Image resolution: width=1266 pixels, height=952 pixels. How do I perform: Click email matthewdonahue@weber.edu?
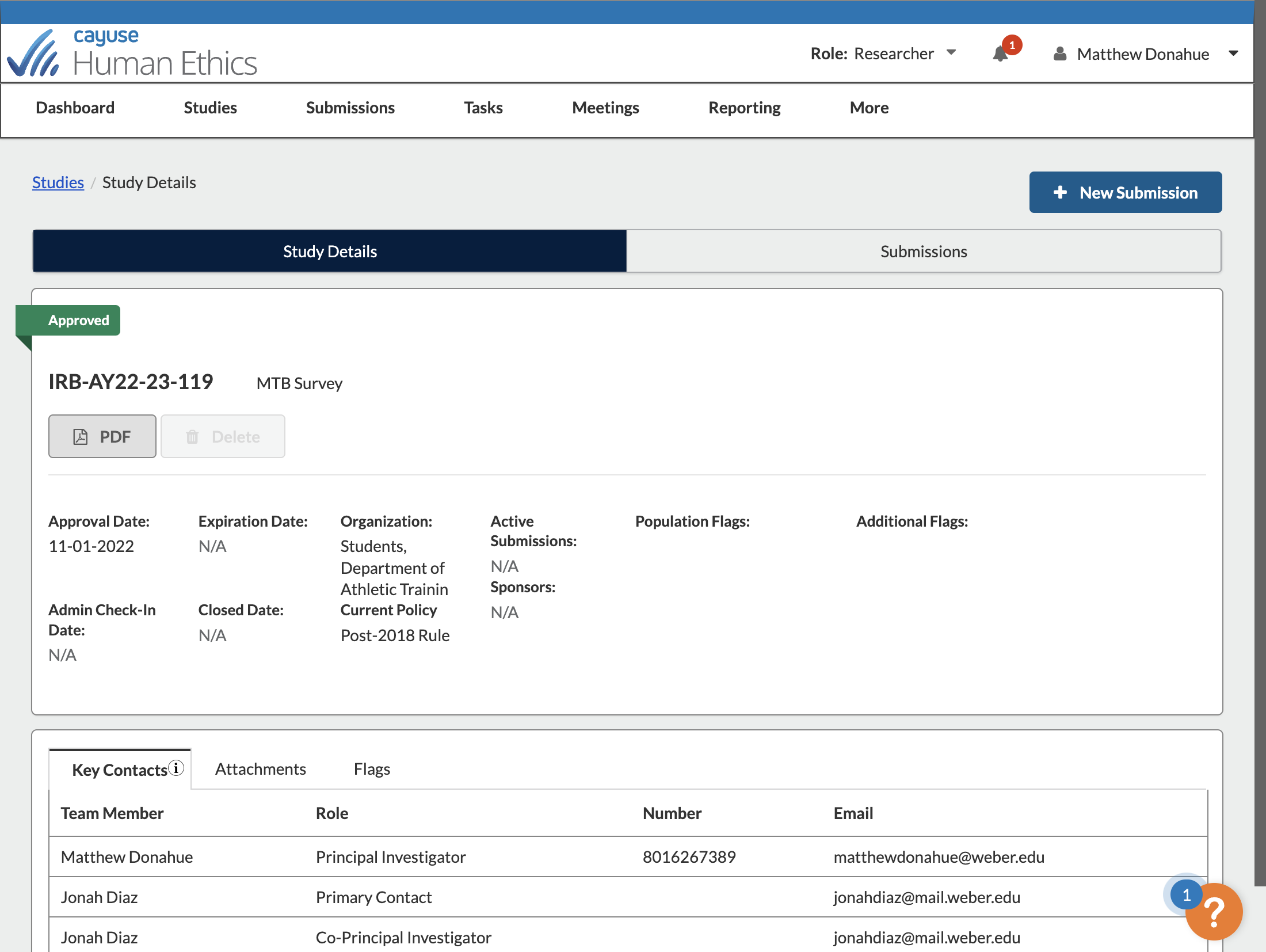[x=939, y=856]
